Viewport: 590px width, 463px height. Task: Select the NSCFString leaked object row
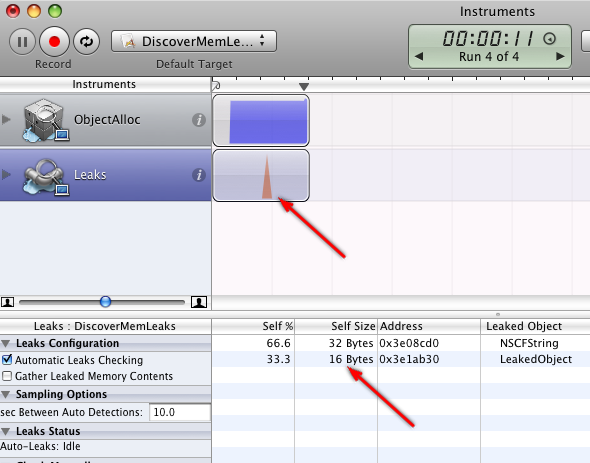point(401,343)
